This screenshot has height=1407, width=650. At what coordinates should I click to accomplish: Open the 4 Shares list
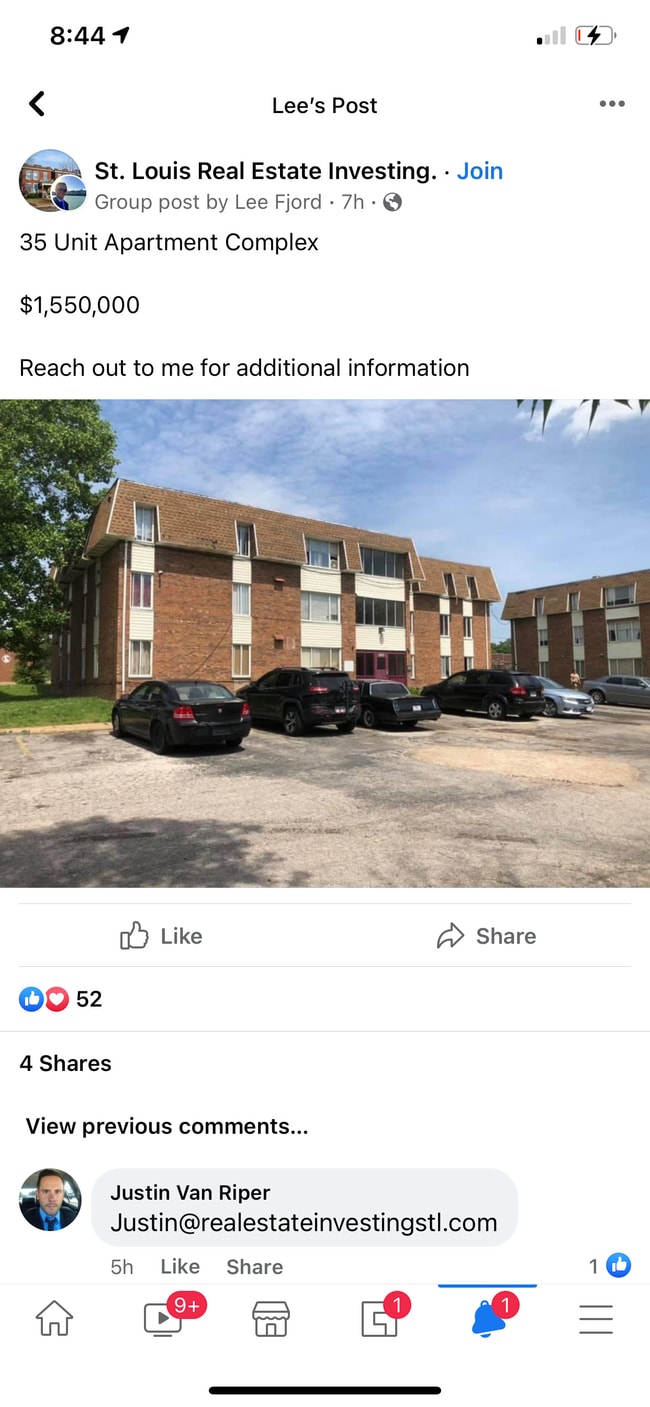66,1063
